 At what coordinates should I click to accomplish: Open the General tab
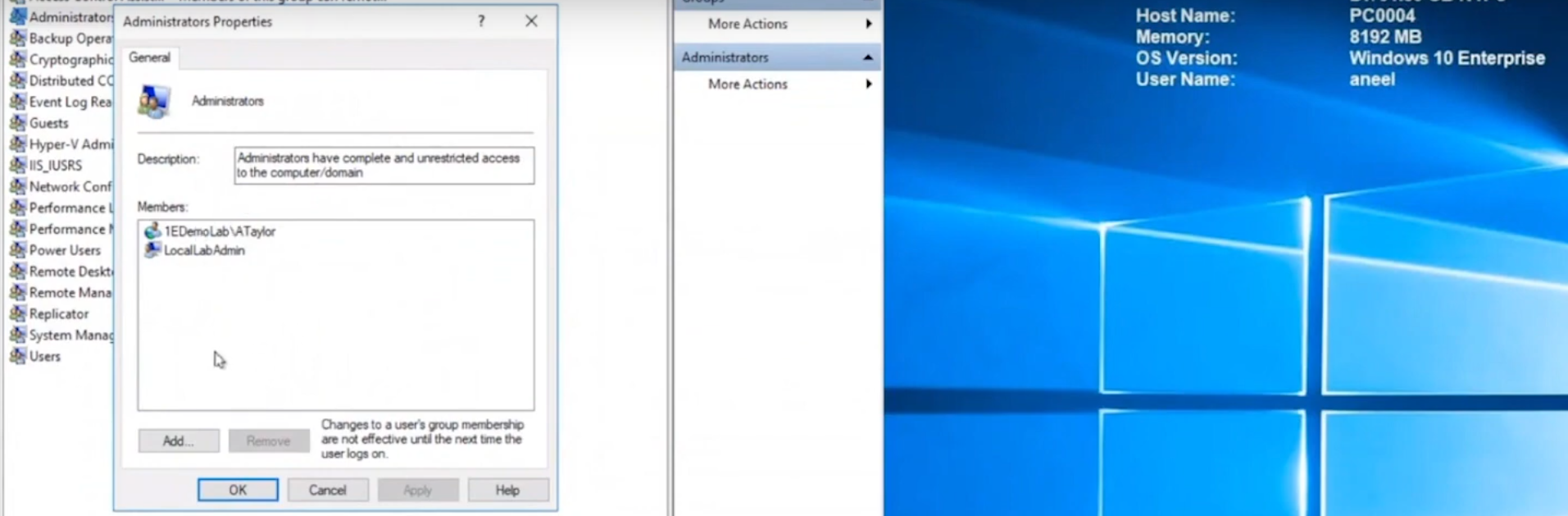click(149, 57)
